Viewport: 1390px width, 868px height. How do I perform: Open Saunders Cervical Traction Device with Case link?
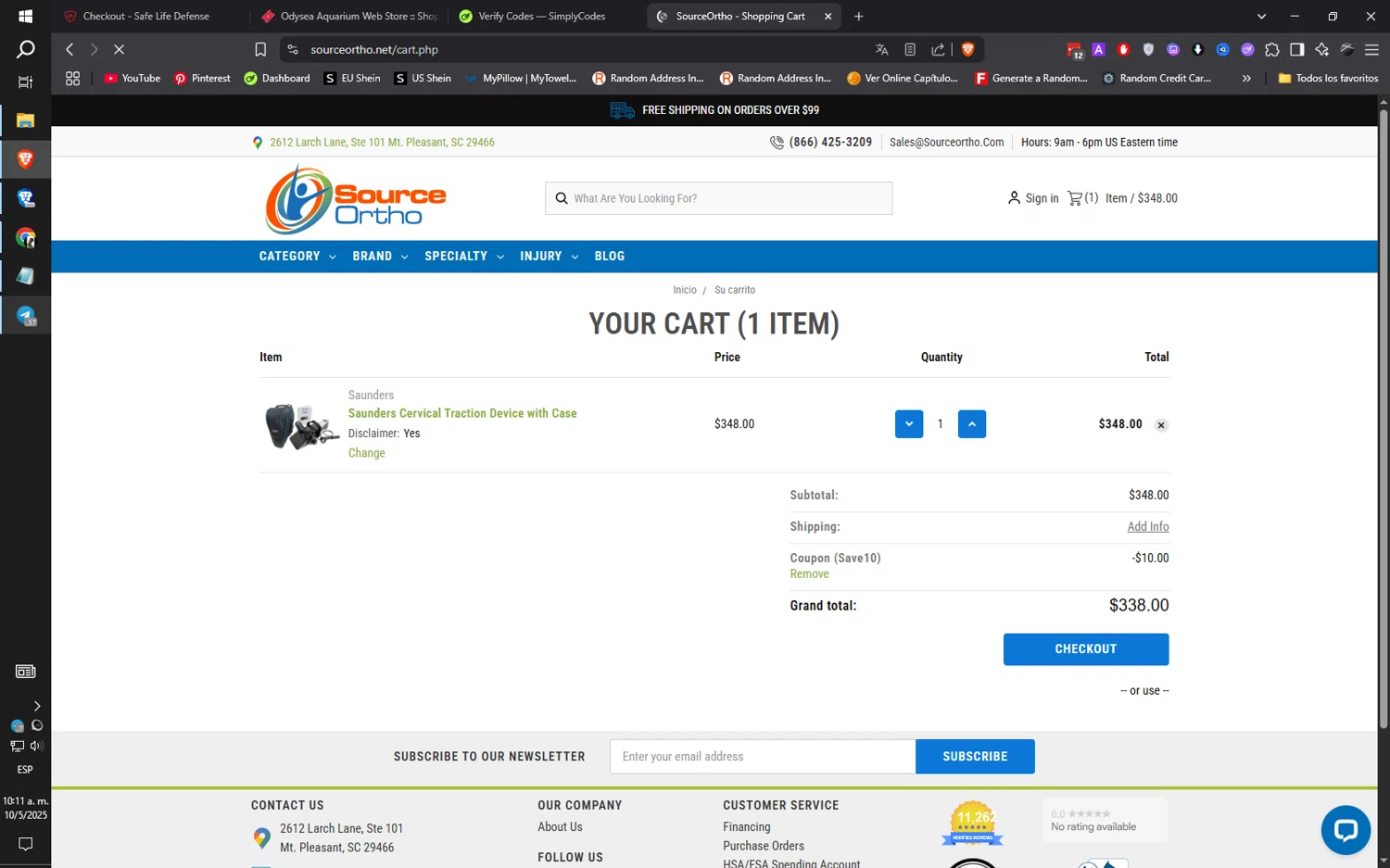pos(462,413)
